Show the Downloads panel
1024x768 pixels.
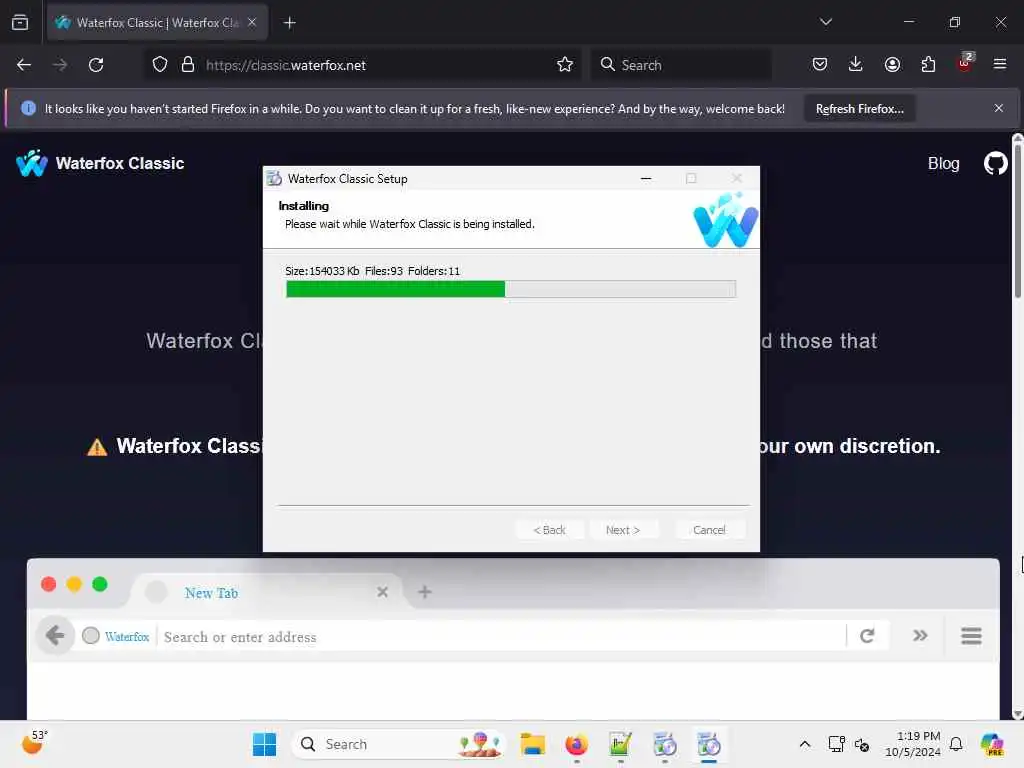(x=856, y=64)
